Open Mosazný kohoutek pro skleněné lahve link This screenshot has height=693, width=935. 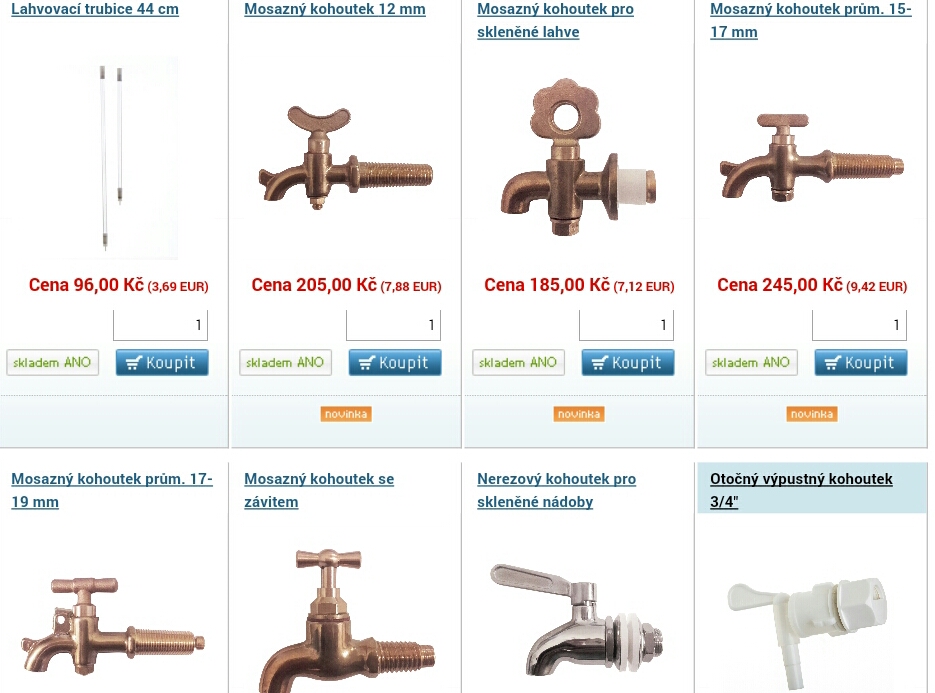555,20
